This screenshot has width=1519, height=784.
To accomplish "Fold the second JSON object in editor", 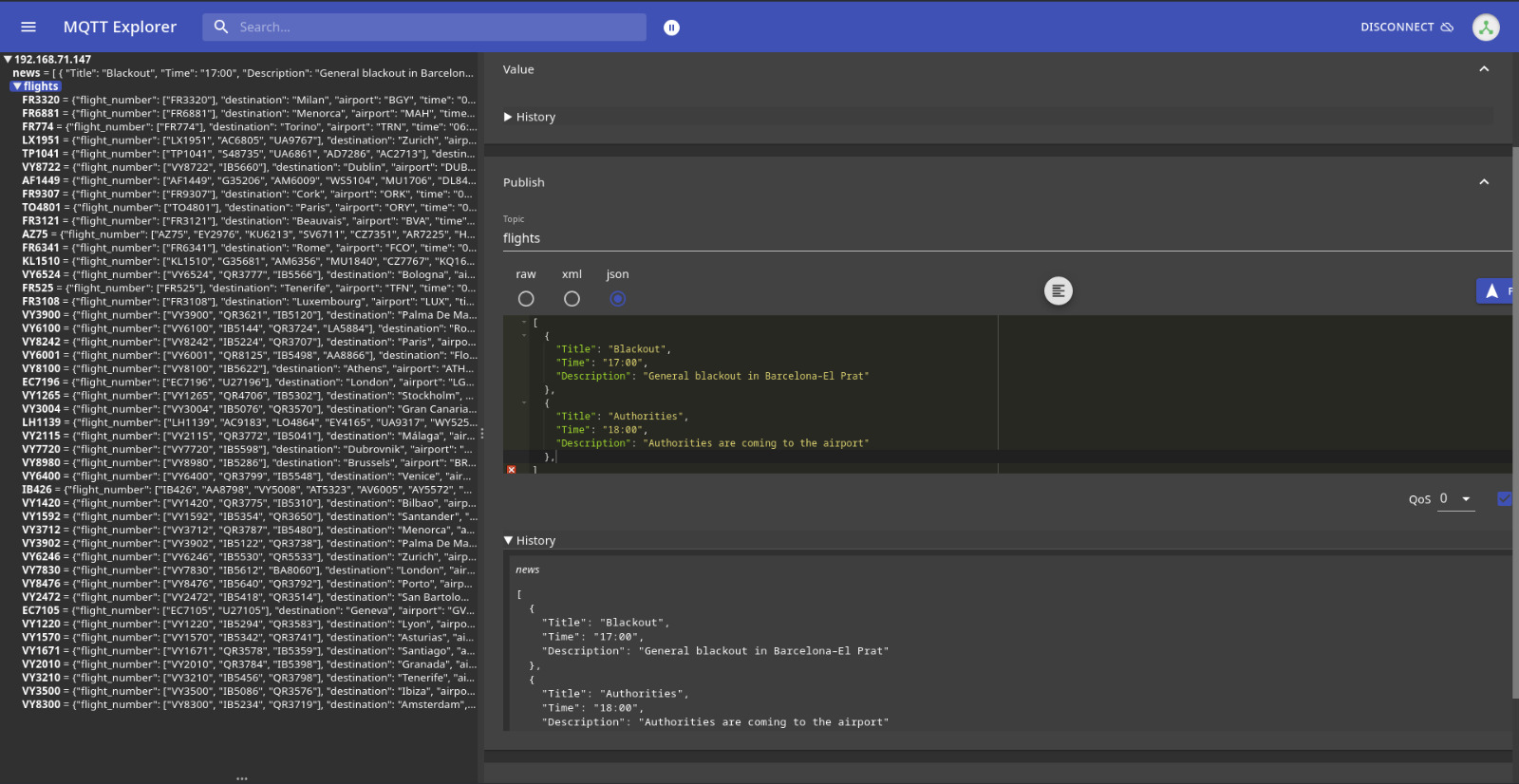I will (524, 402).
